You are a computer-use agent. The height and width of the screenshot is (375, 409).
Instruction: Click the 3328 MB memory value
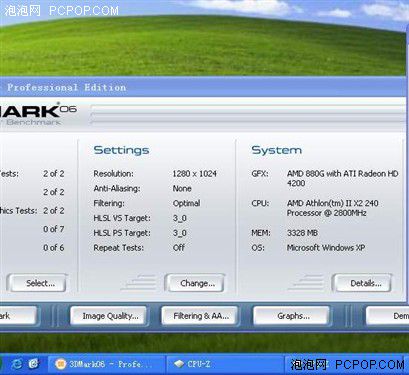[x=303, y=233]
